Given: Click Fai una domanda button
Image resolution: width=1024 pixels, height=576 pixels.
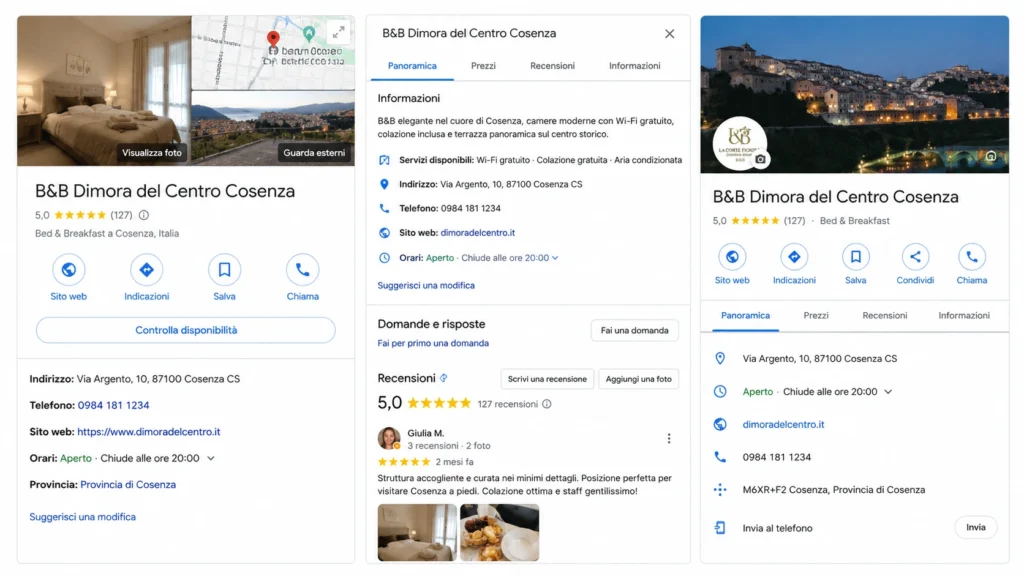Looking at the screenshot, I should coord(634,330).
